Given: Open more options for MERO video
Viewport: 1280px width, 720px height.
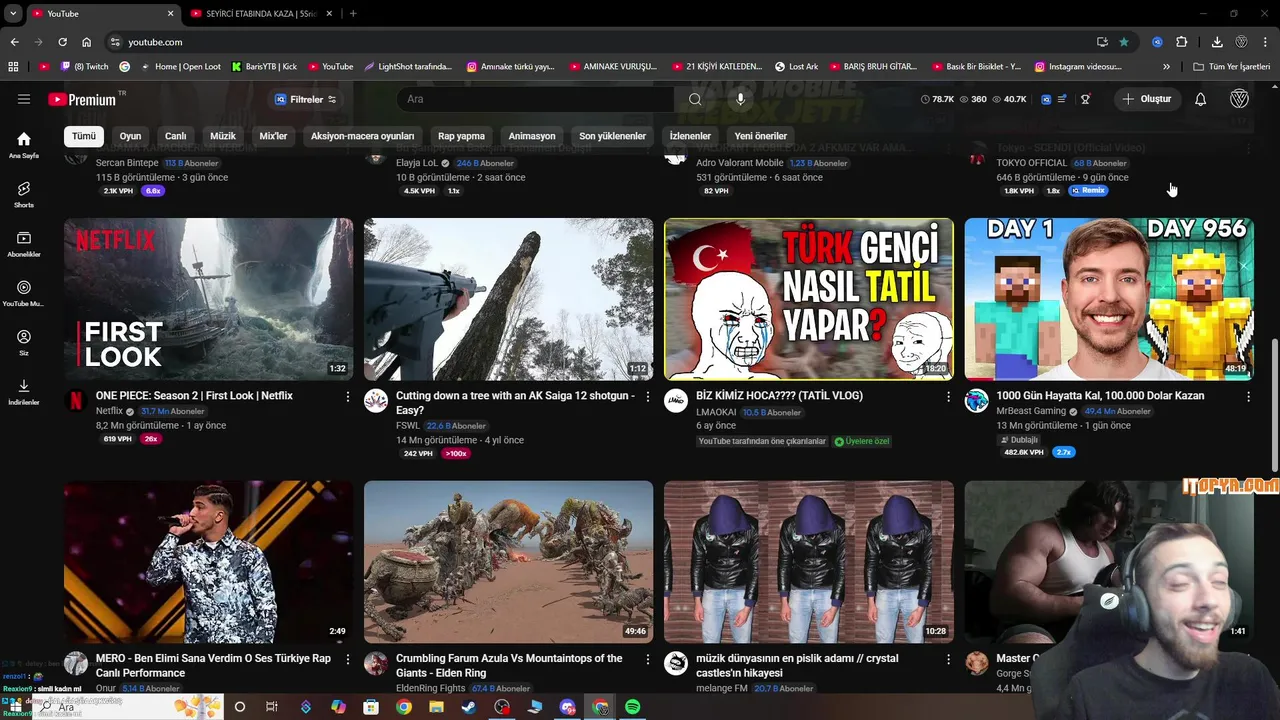Looking at the screenshot, I should 348,660.
